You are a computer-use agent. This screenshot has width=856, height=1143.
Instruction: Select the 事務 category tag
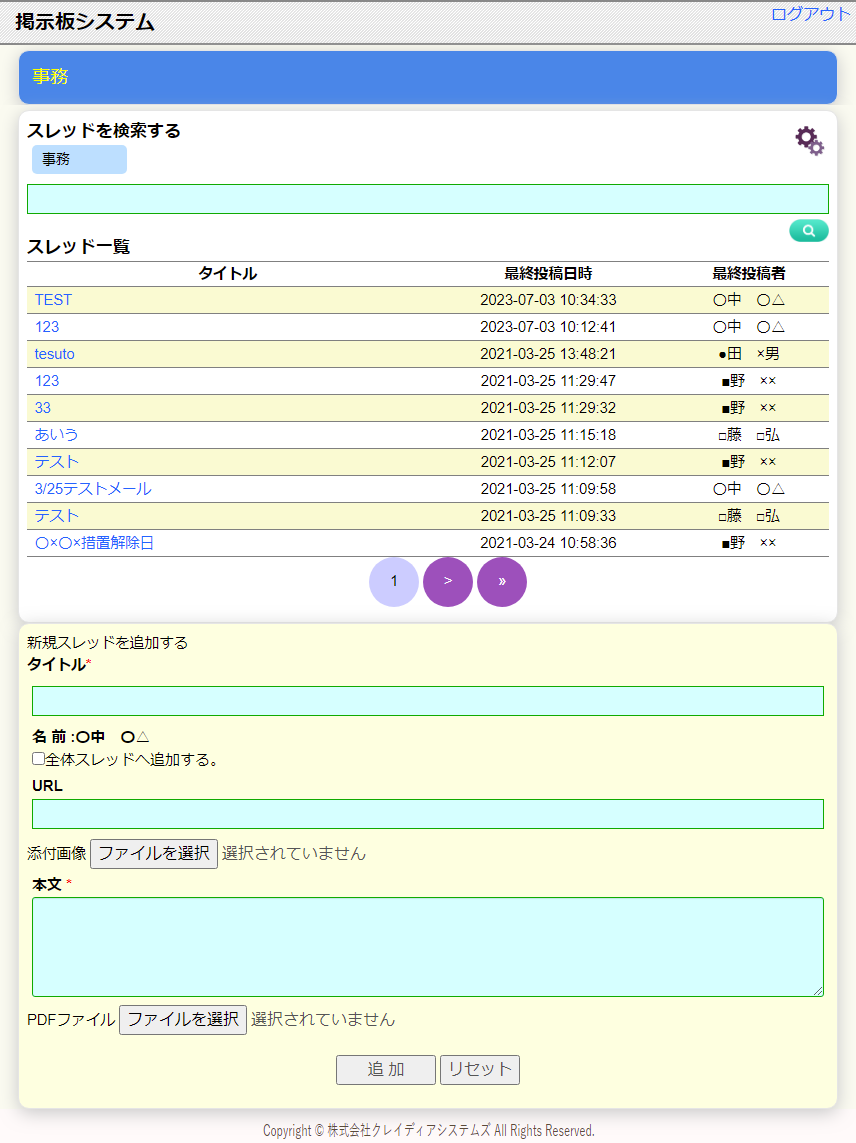coord(79,159)
